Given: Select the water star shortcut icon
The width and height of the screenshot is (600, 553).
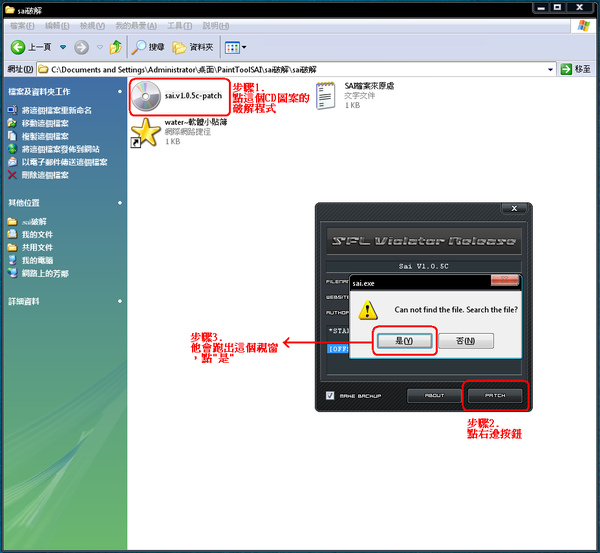Looking at the screenshot, I should [x=145, y=133].
